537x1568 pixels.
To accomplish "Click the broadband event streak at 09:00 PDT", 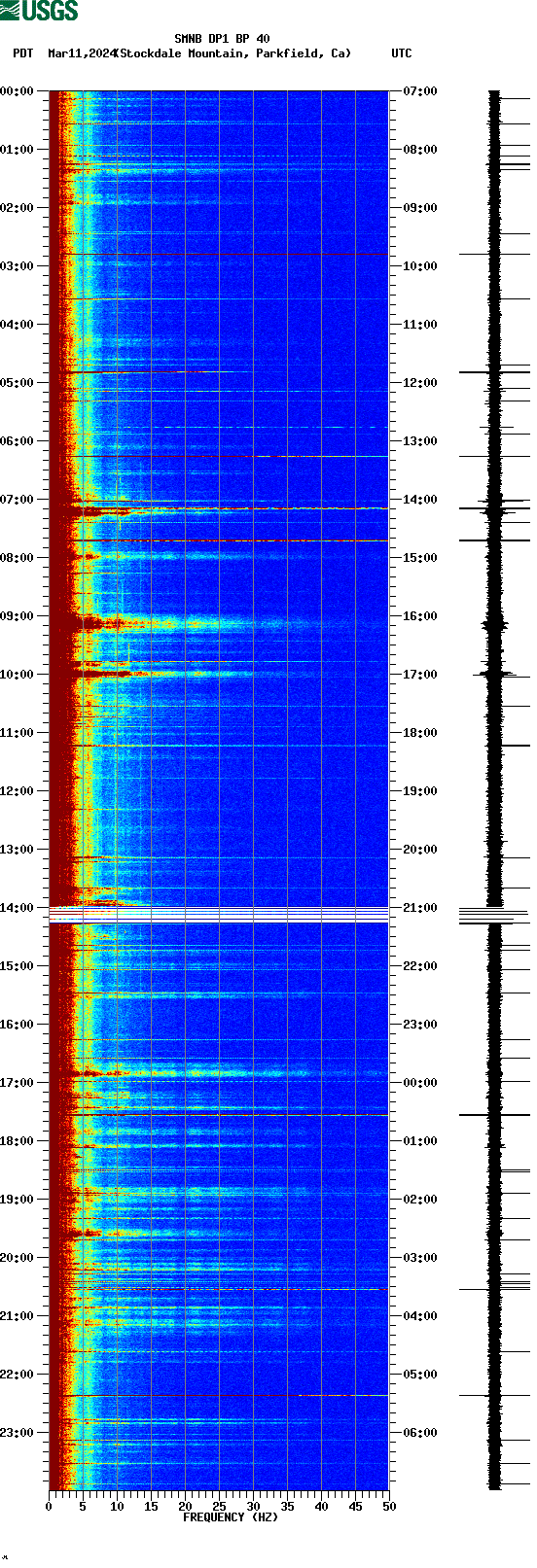I will 219,623.
